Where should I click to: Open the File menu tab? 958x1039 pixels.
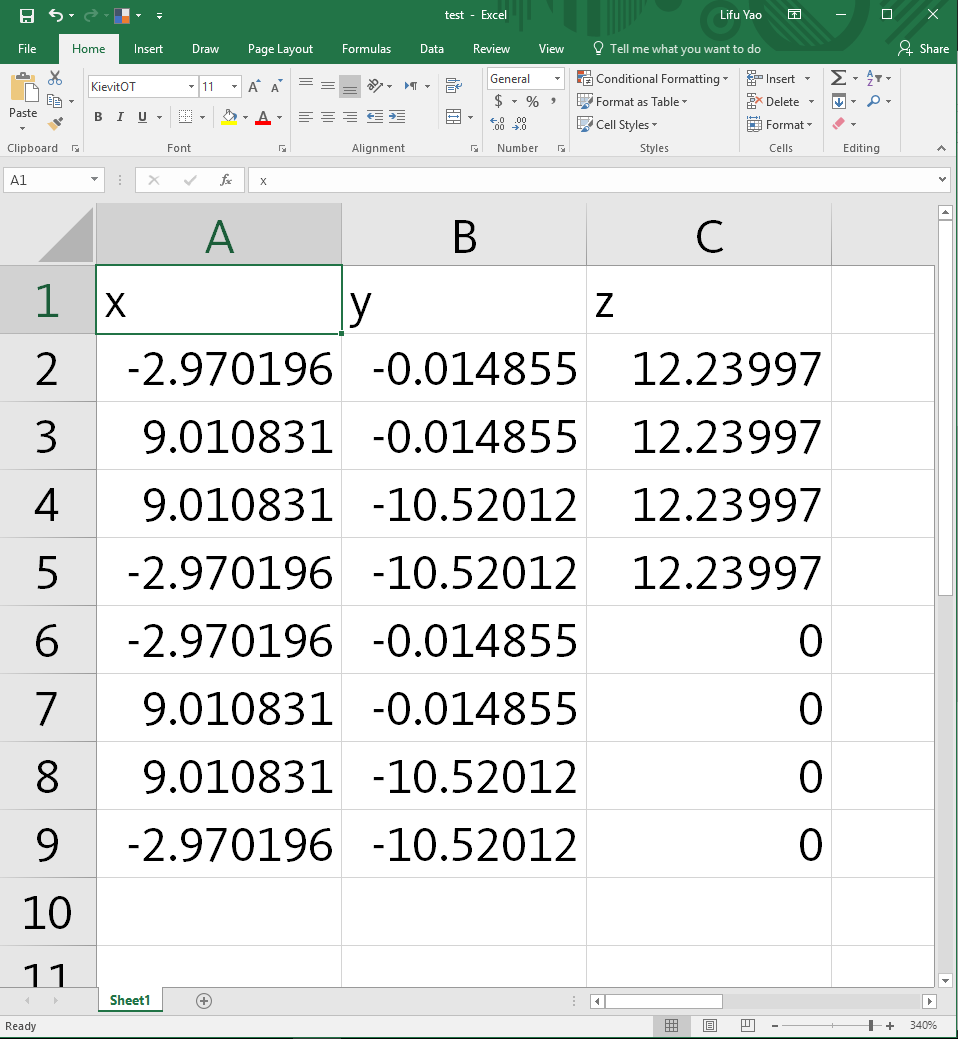coord(27,49)
